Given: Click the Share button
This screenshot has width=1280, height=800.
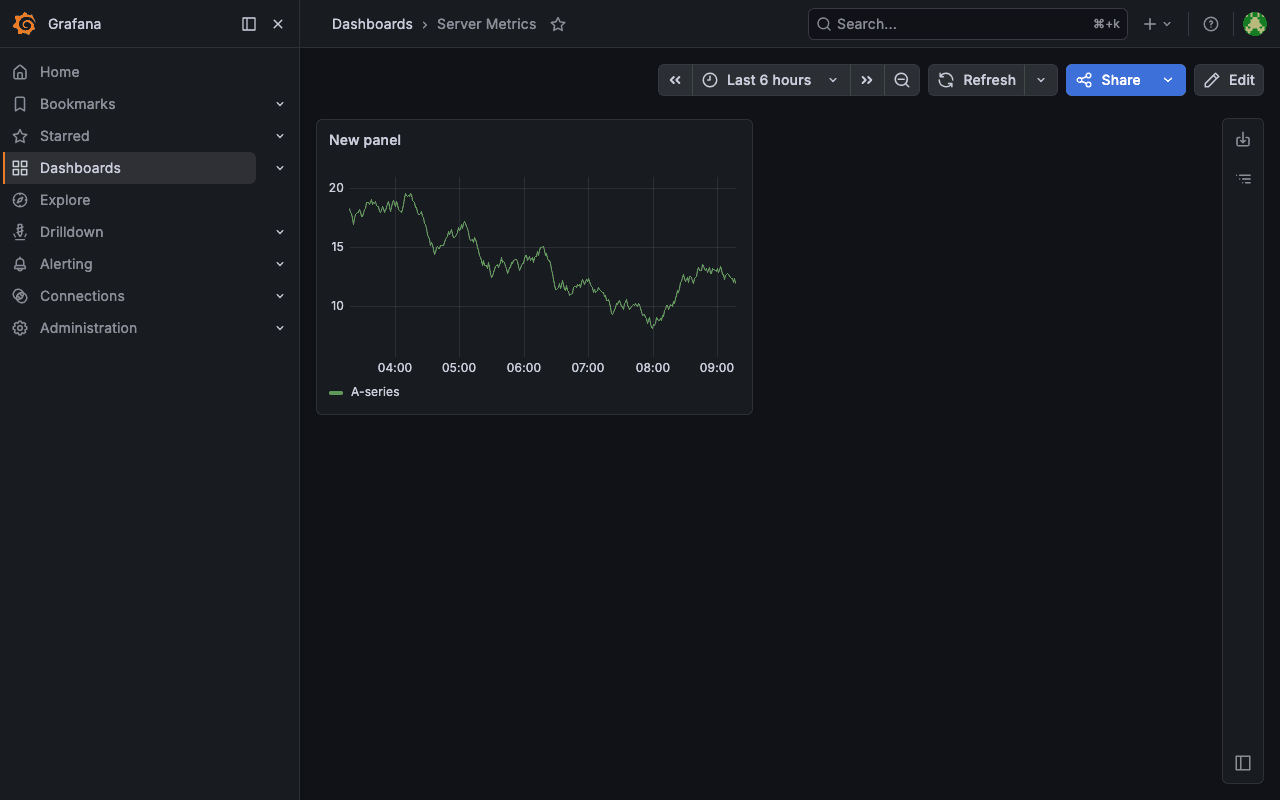Looking at the screenshot, I should pyautogui.click(x=1108, y=80).
